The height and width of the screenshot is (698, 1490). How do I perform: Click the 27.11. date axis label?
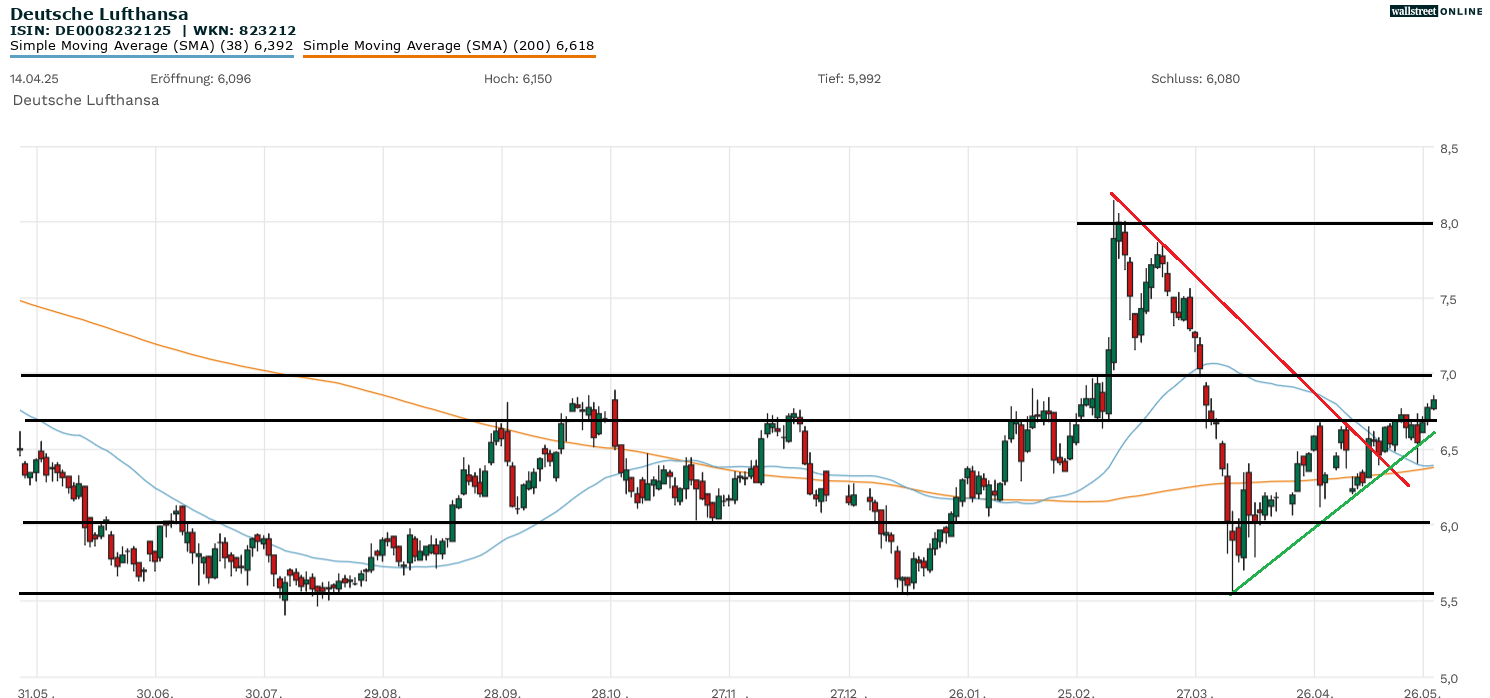(x=729, y=692)
